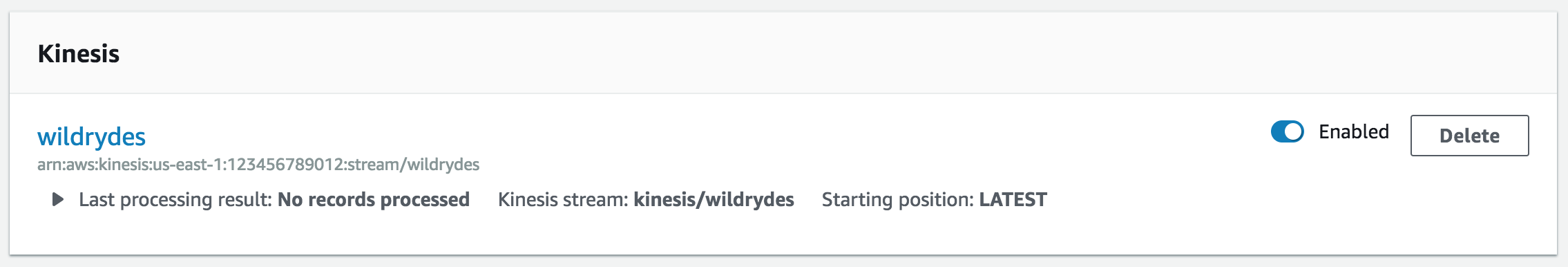Click the black disclosure triangle icon
This screenshot has width=1568, height=267.
(x=58, y=199)
